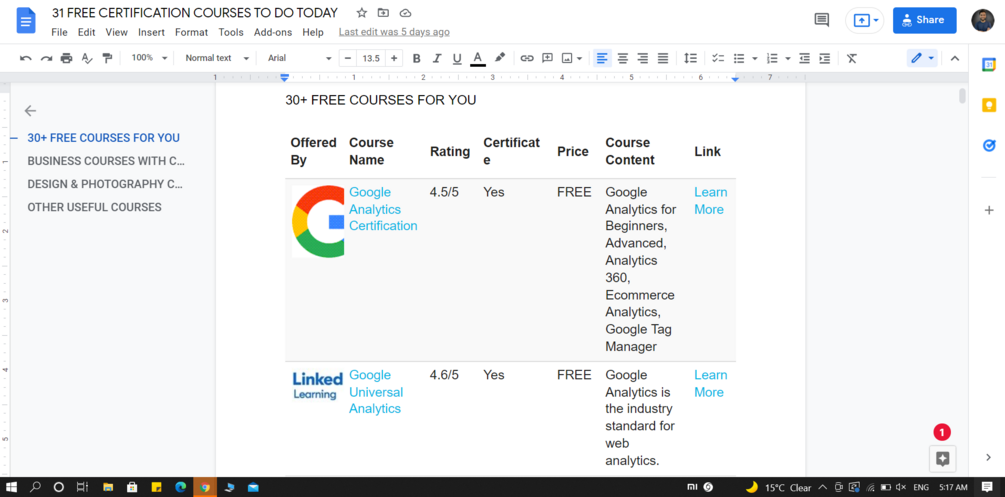1005x497 pixels.
Task: Open the Google Keep side panel
Action: coord(989,105)
